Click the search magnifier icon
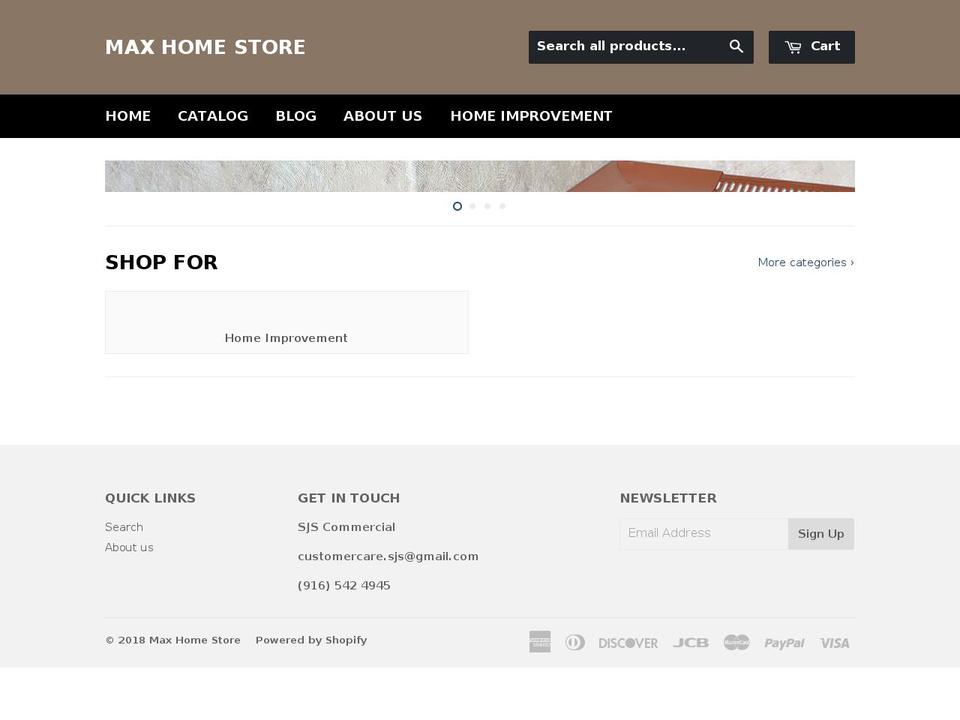Viewport: 960px width, 720px height. pyautogui.click(x=736, y=47)
